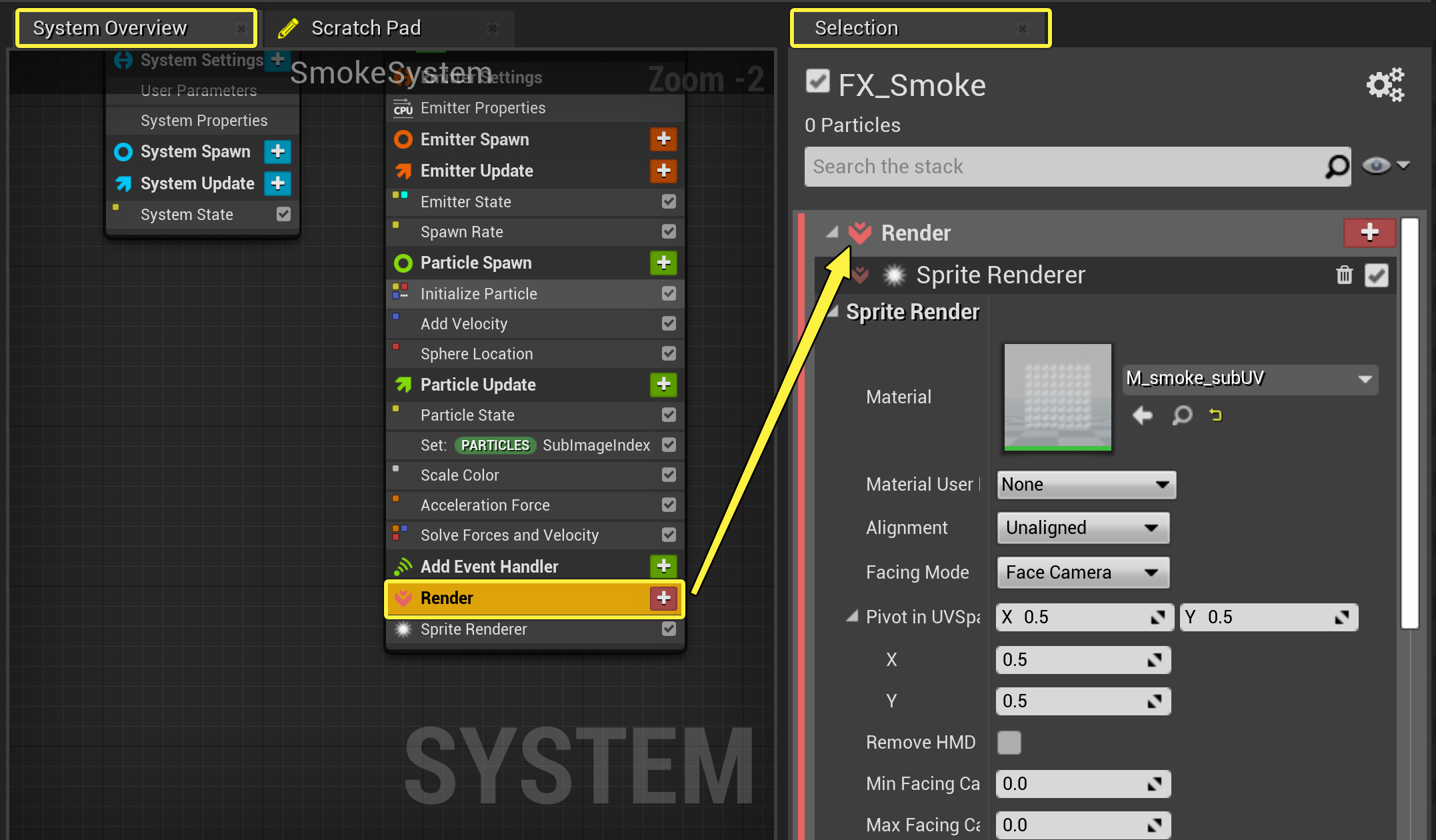The image size is (1436, 840).
Task: Click the plus button on Particle Update
Action: 663,385
